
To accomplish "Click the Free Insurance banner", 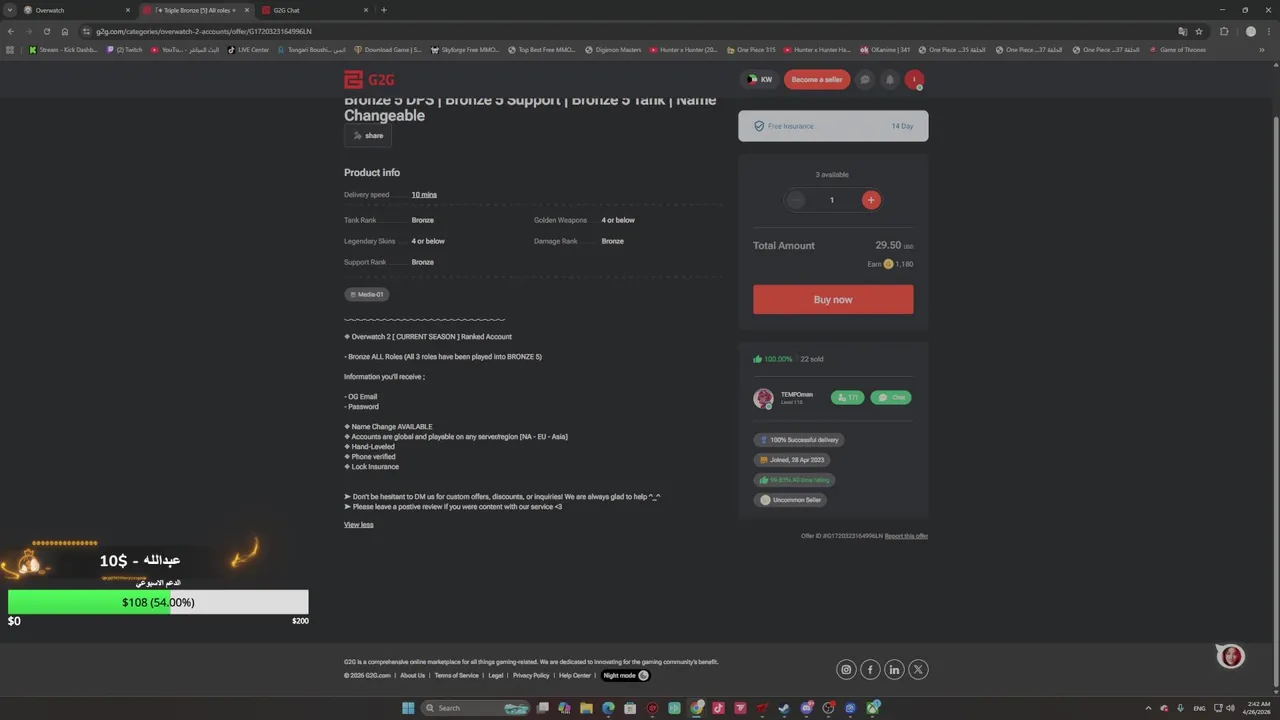I will point(833,126).
